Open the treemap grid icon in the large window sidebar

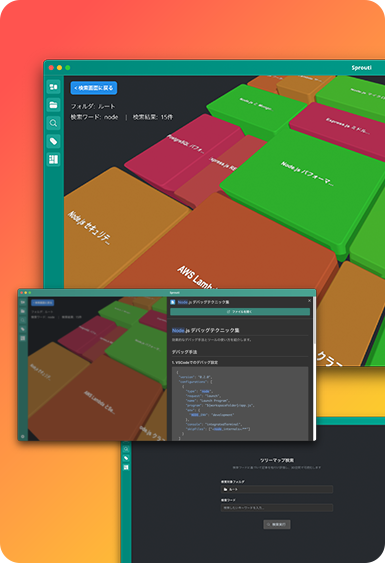pos(54,159)
